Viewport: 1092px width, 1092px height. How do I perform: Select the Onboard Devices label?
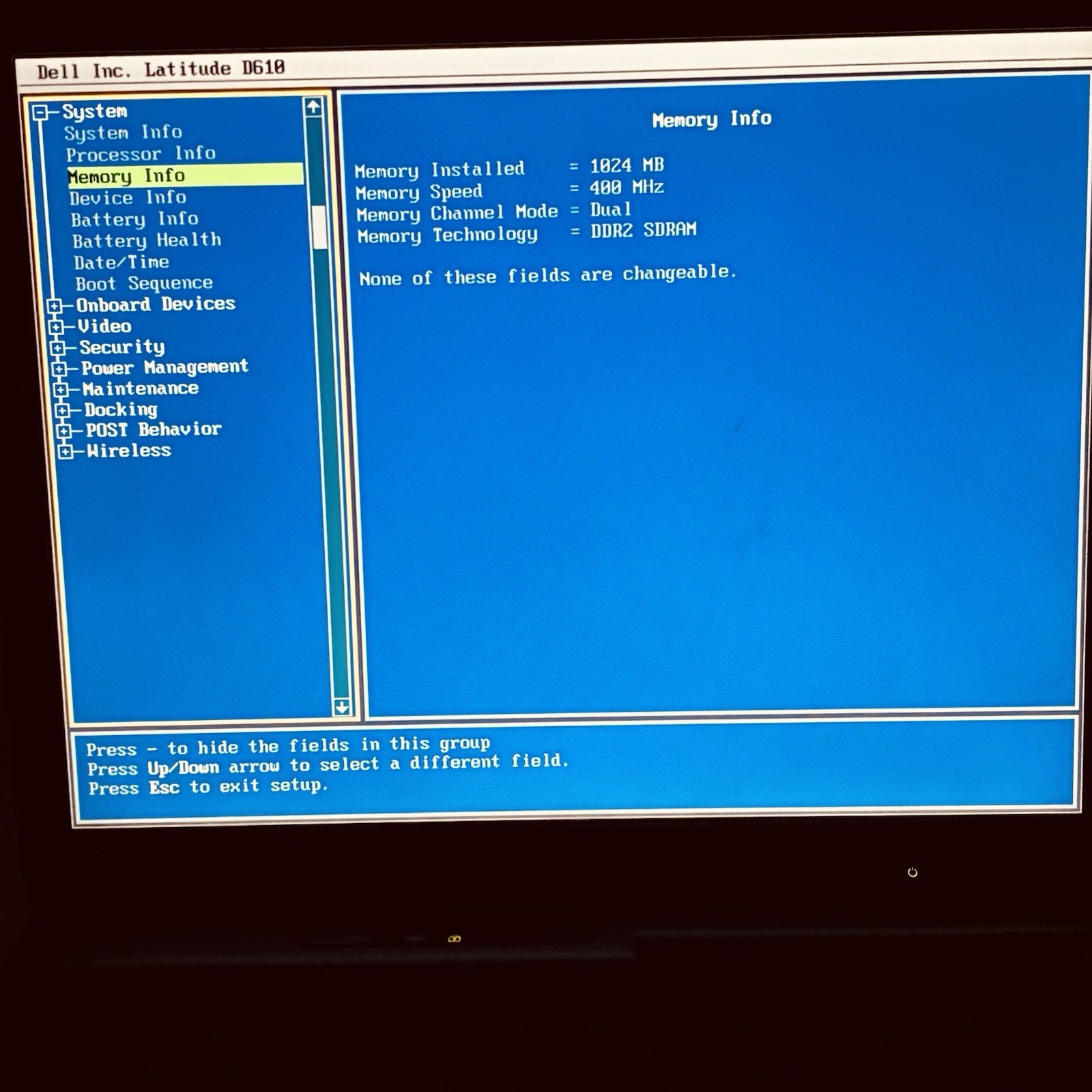click(156, 304)
